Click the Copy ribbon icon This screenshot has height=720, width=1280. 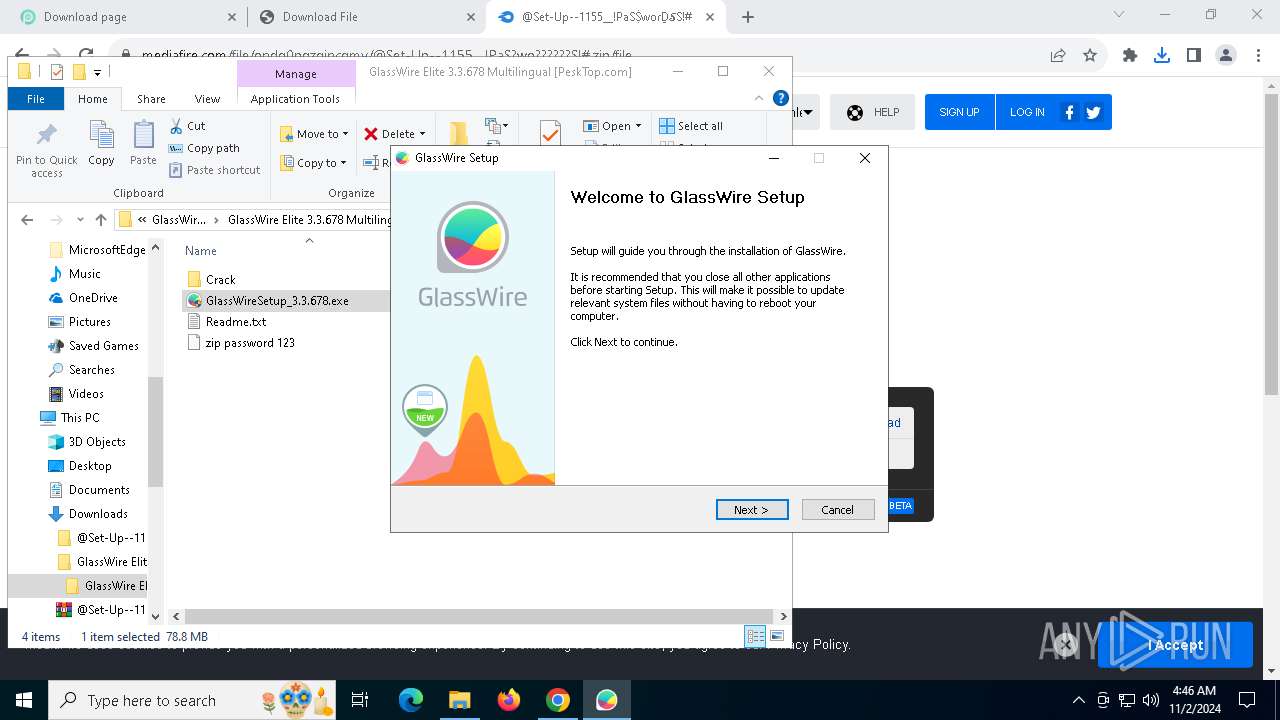101,143
